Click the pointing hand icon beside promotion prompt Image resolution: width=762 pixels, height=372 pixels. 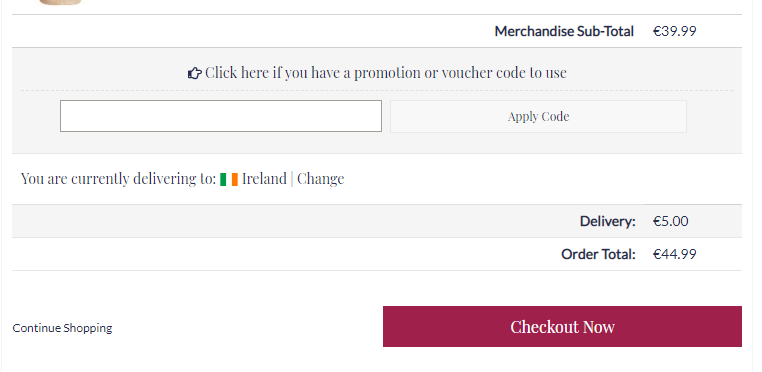194,73
